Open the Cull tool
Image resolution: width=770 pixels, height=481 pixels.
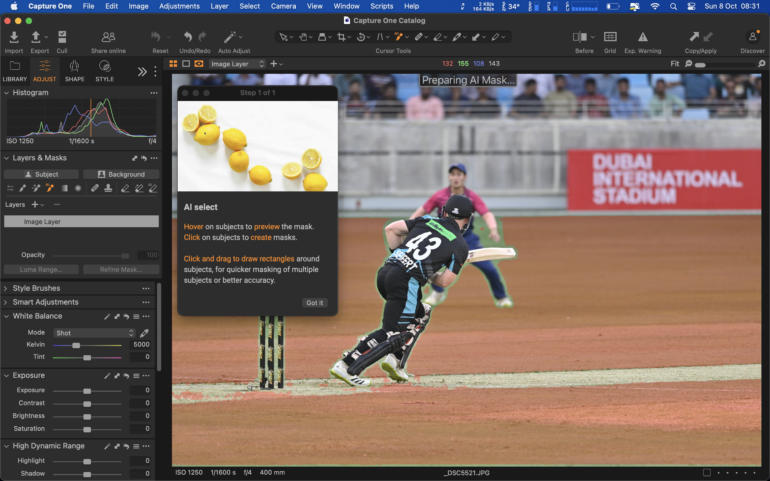[x=62, y=37]
